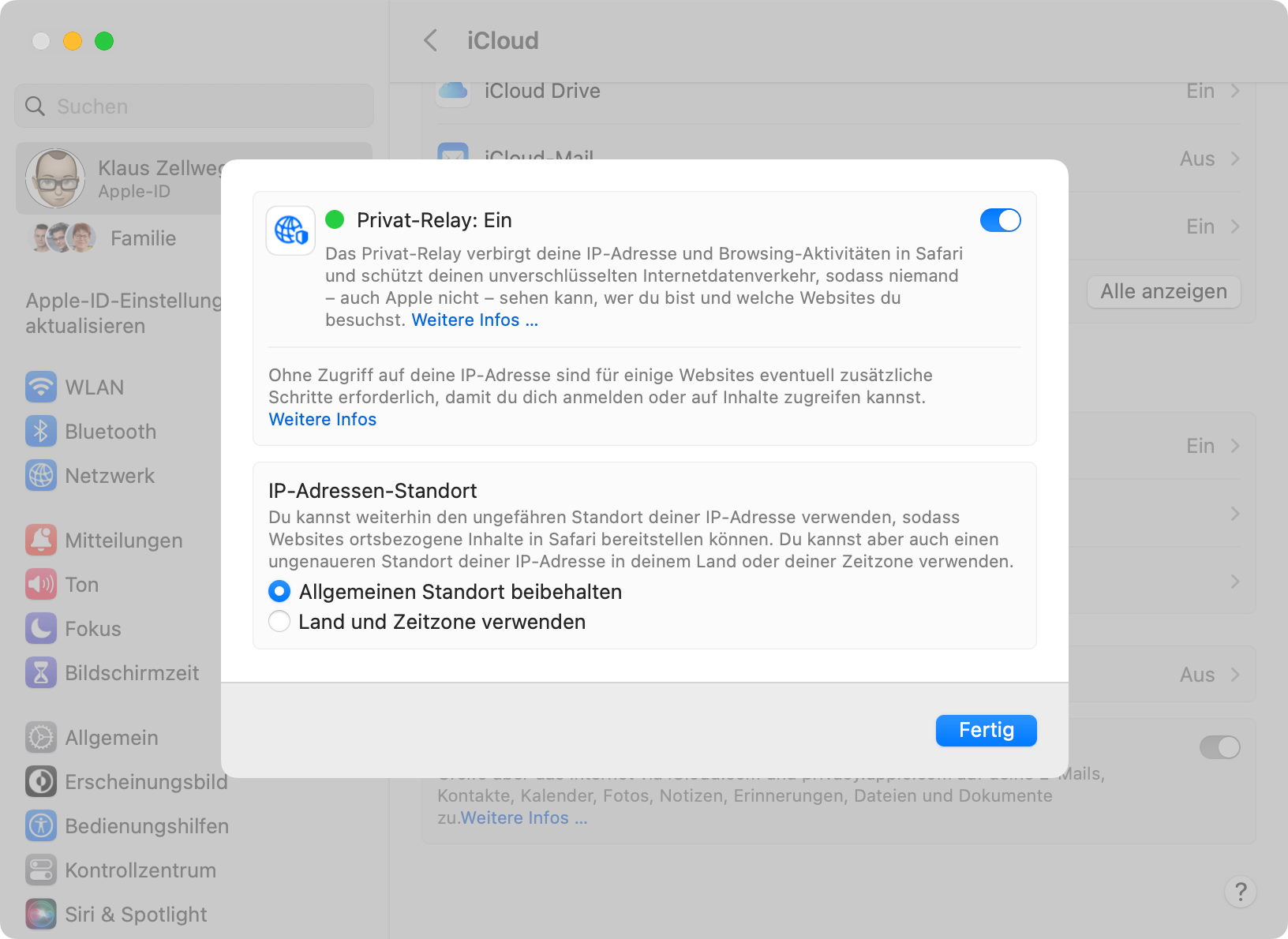Open the help question mark button
This screenshot has height=939, width=1288.
[1241, 892]
